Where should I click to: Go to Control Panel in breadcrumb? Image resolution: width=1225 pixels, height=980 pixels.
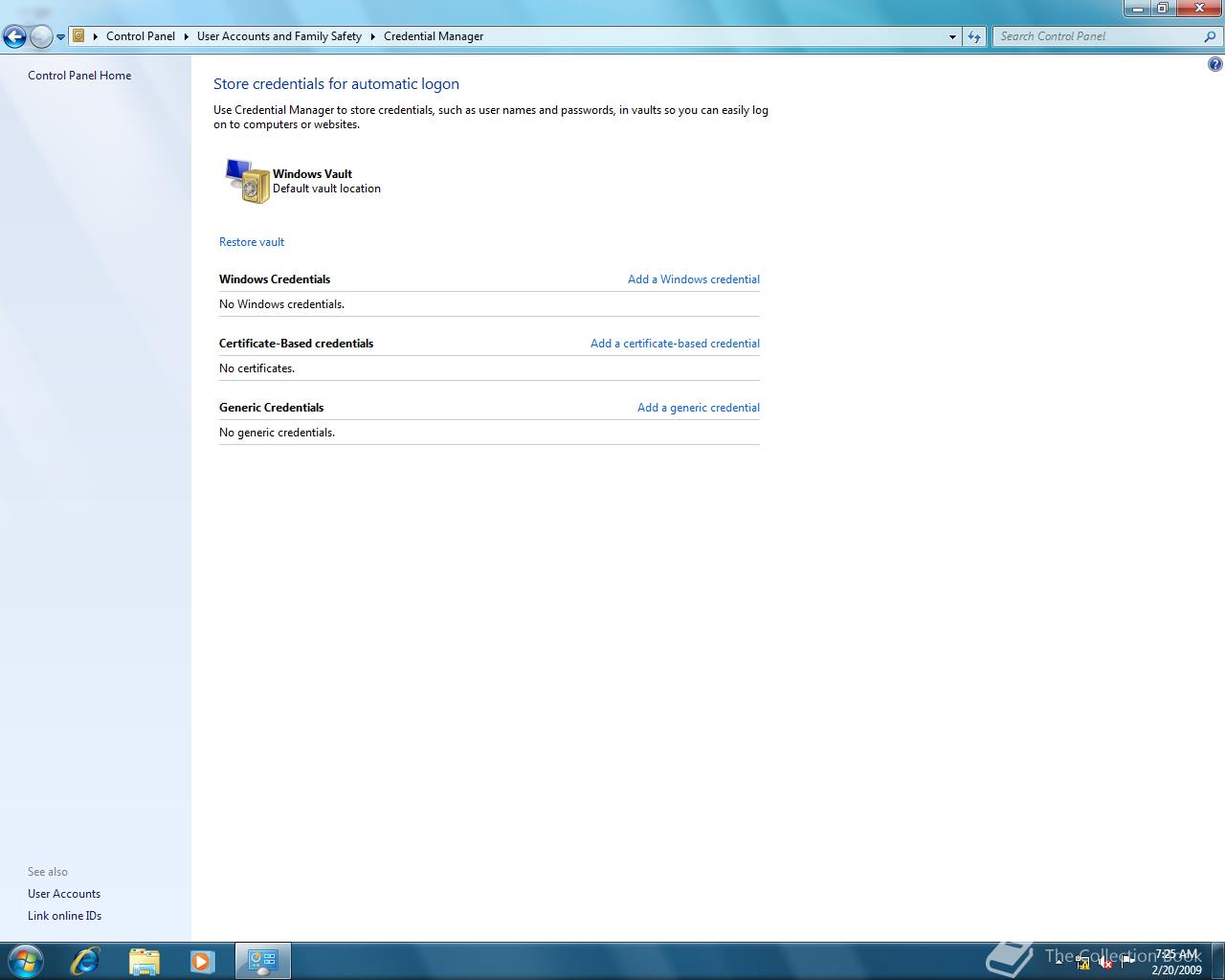click(x=141, y=36)
